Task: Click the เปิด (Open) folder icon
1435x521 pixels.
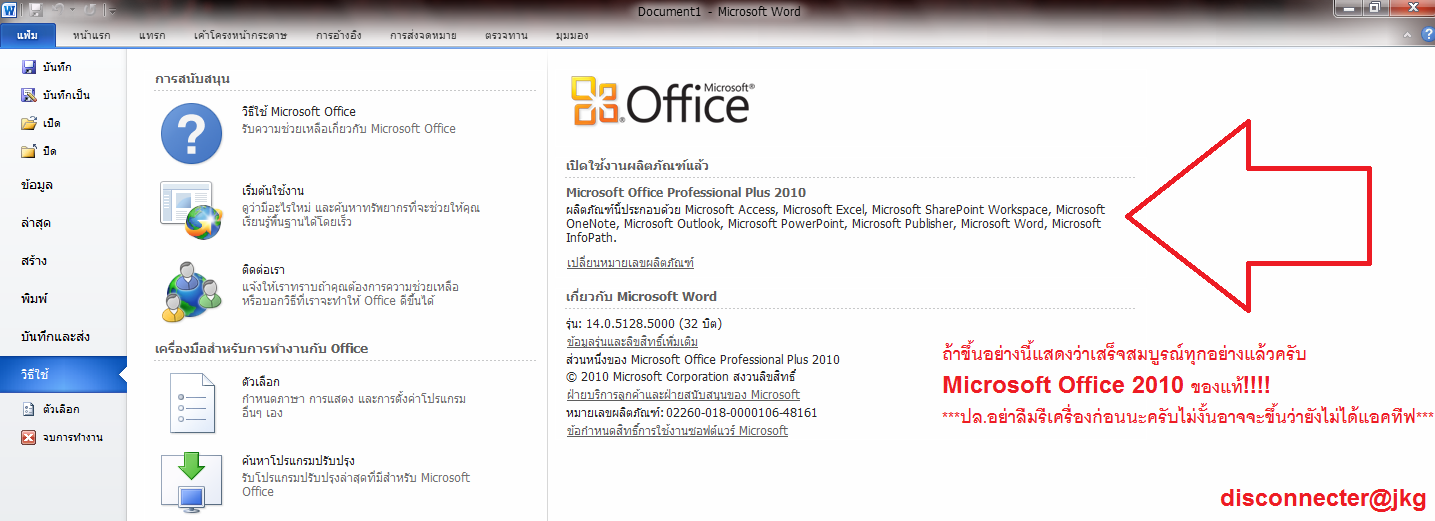Action: (x=29, y=123)
